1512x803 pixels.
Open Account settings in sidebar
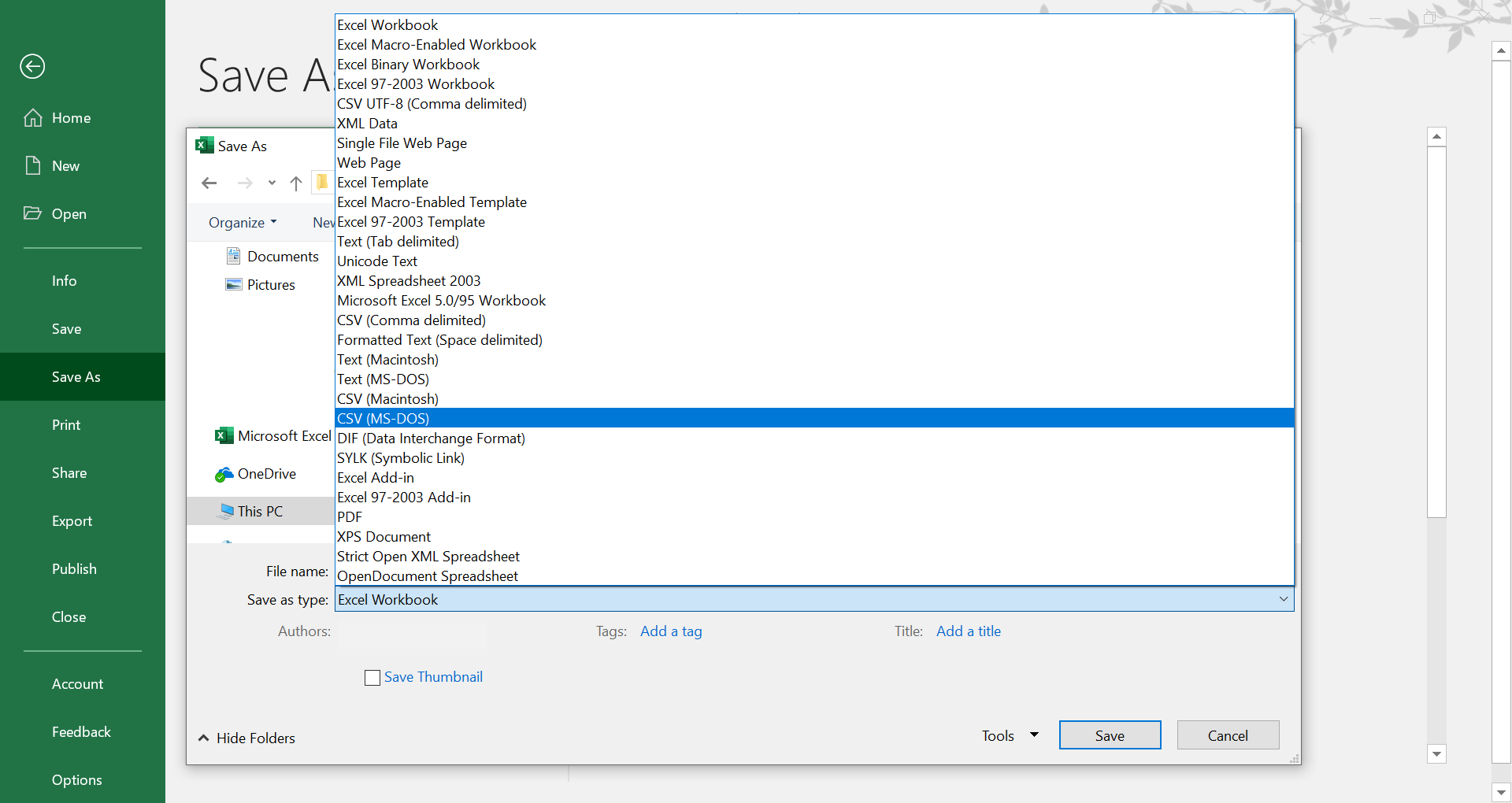[83, 684]
